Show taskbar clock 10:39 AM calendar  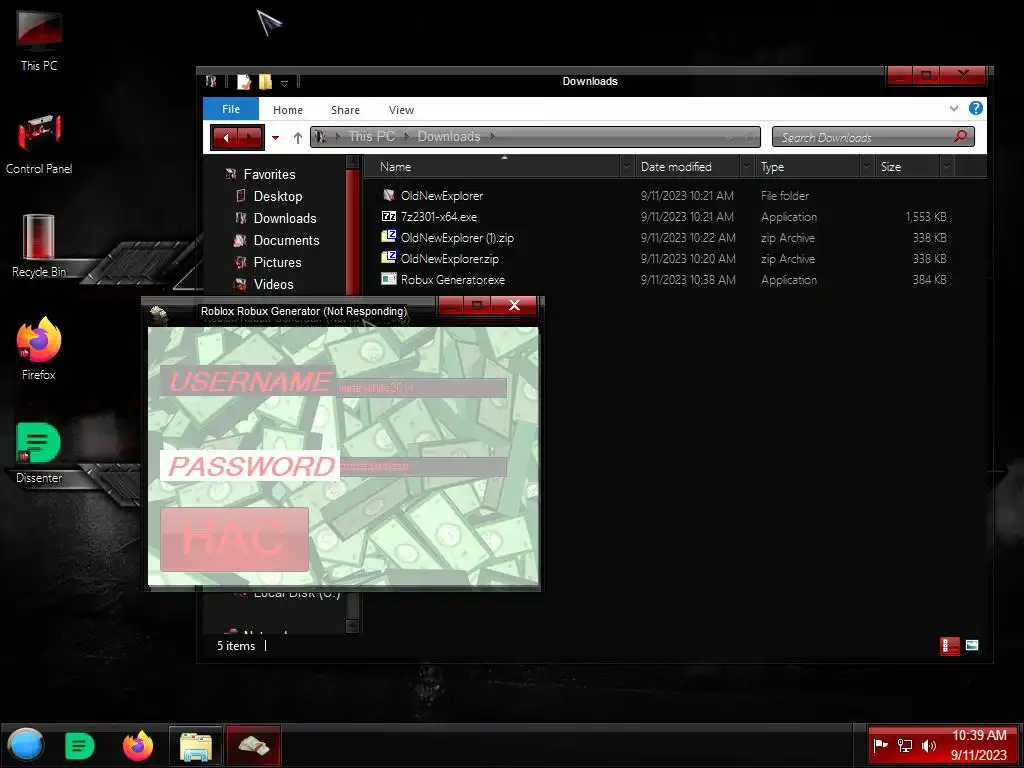pyautogui.click(x=979, y=745)
